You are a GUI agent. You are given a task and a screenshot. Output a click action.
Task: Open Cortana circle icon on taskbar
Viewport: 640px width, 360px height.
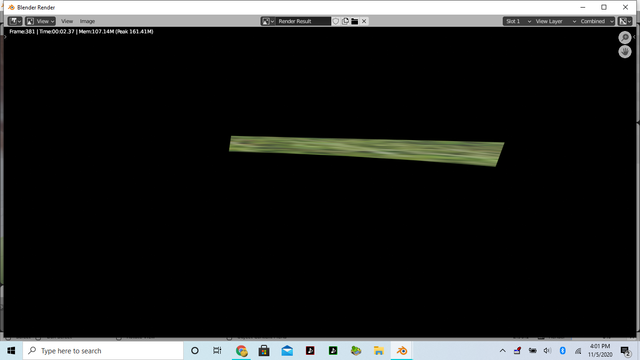click(x=195, y=351)
